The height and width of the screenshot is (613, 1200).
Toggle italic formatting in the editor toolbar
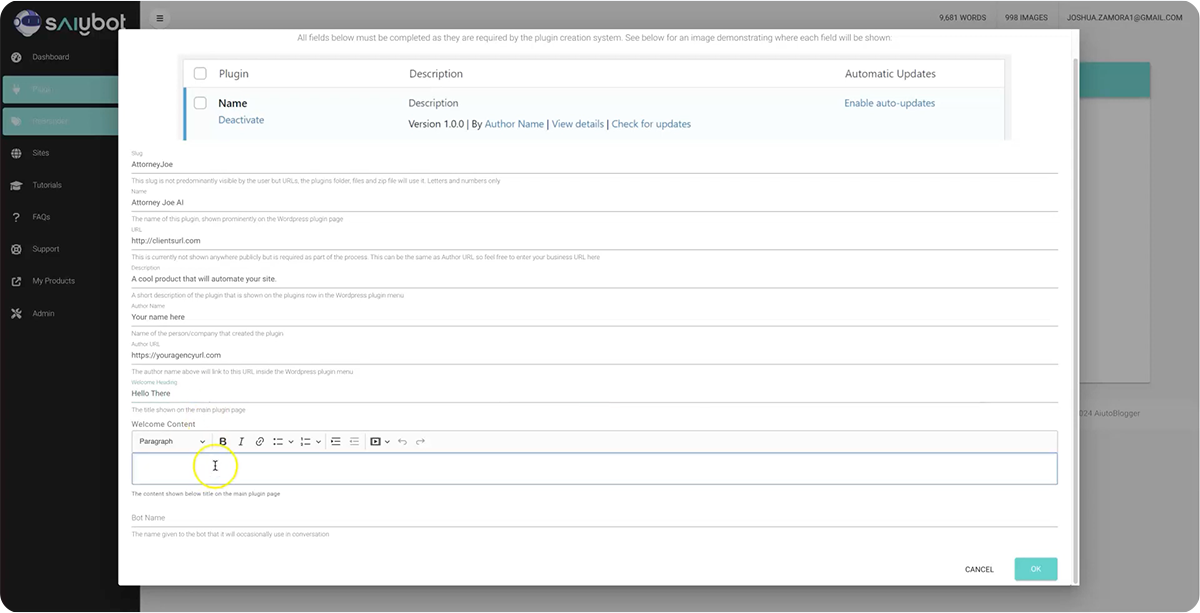pyautogui.click(x=241, y=441)
